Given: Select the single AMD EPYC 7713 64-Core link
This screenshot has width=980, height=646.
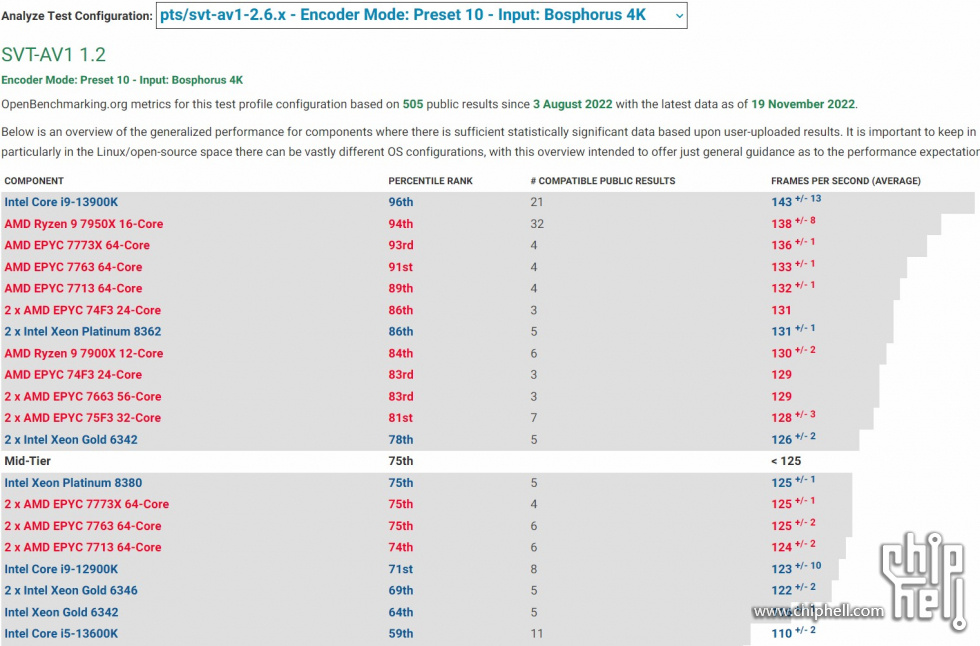Looking at the screenshot, I should click(x=73, y=288).
